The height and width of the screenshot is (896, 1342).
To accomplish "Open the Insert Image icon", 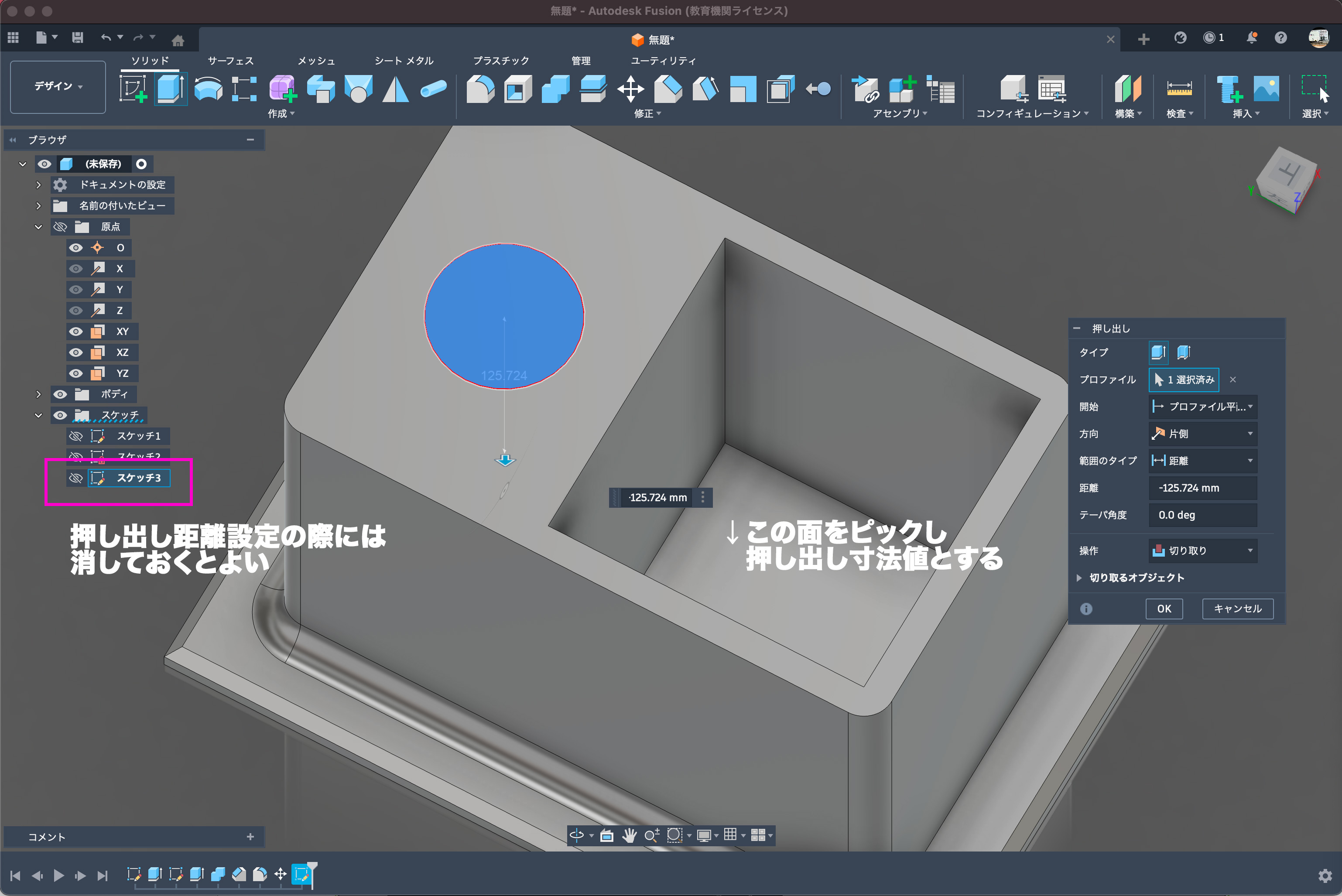I will 1266,89.
